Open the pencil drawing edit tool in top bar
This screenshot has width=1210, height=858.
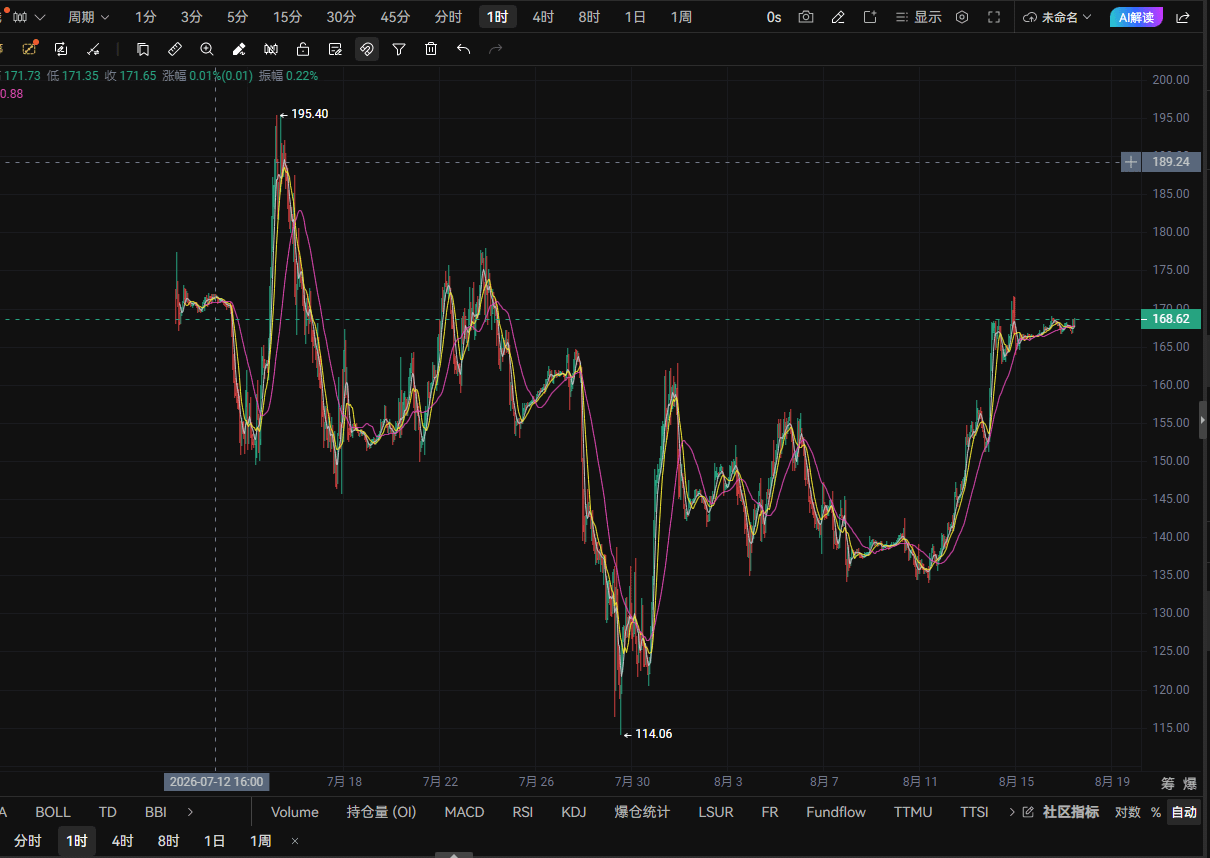838,17
